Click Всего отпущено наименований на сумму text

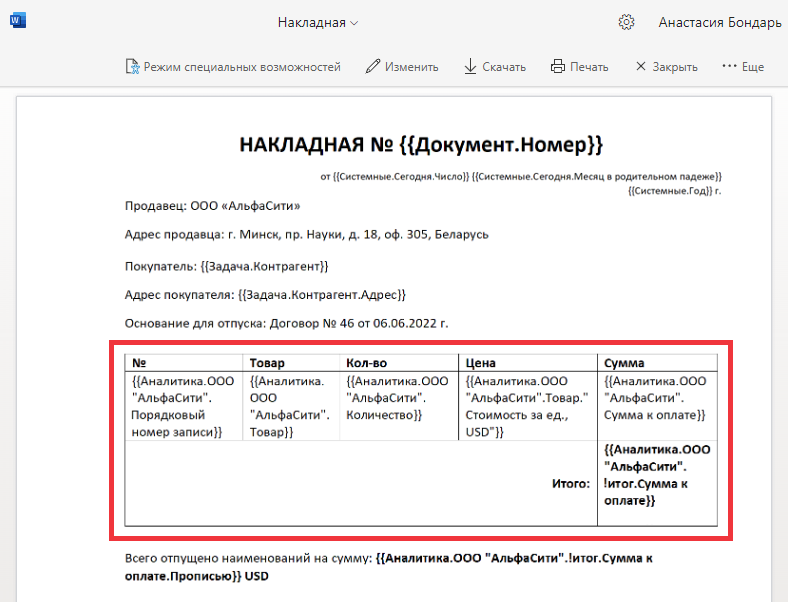click(248, 558)
